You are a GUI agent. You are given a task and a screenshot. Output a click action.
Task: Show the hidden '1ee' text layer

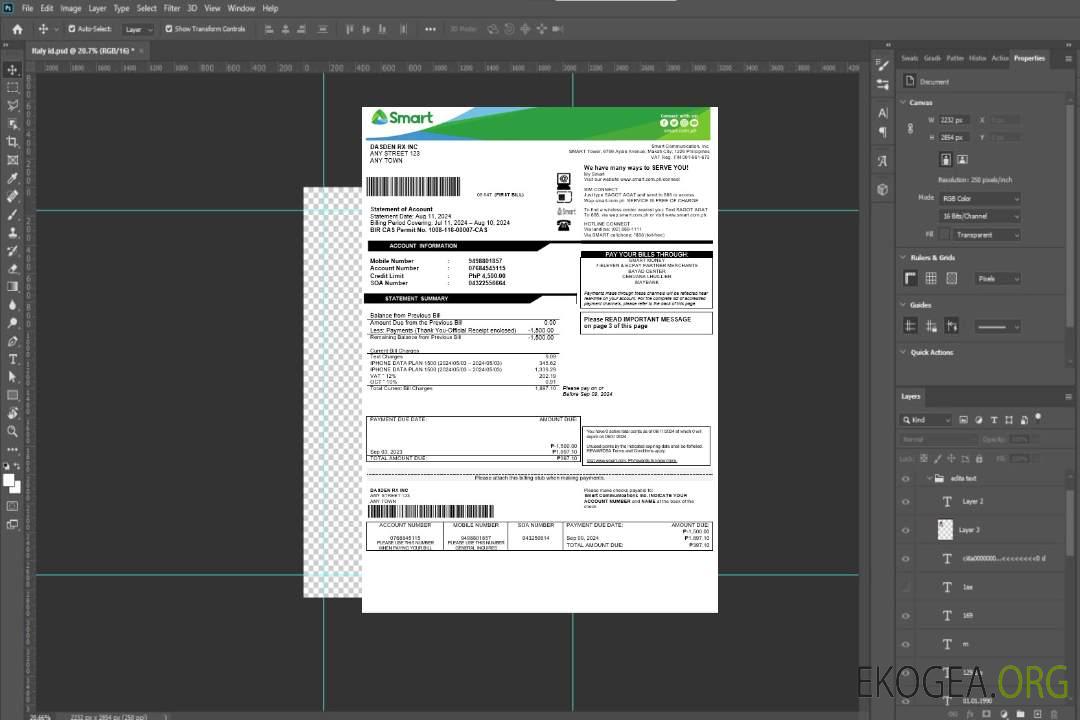906,587
